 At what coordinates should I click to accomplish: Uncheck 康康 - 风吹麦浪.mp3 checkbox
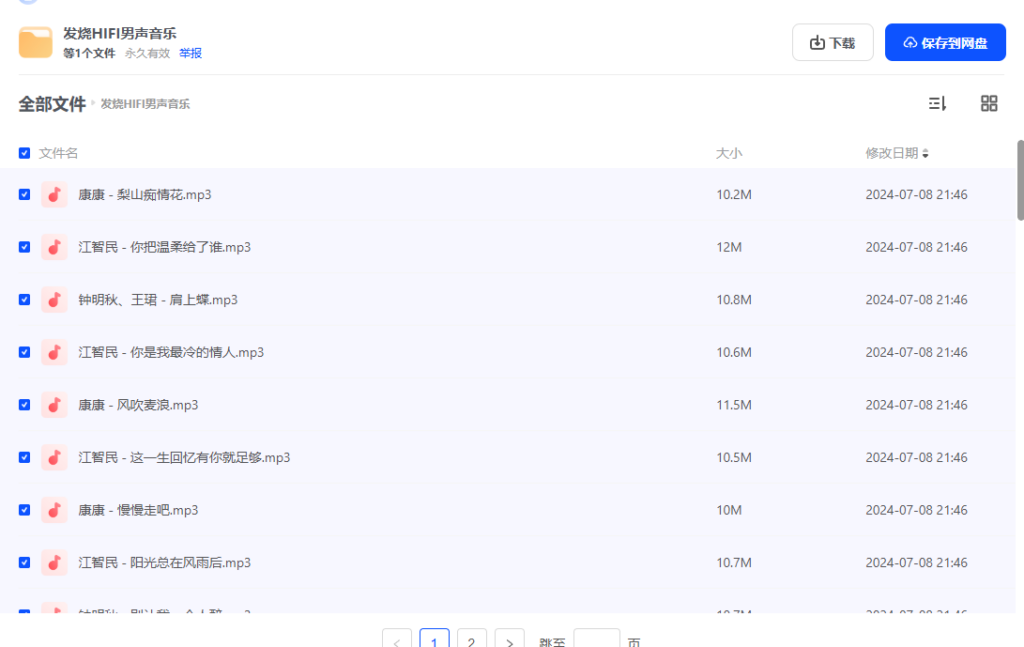pos(24,405)
